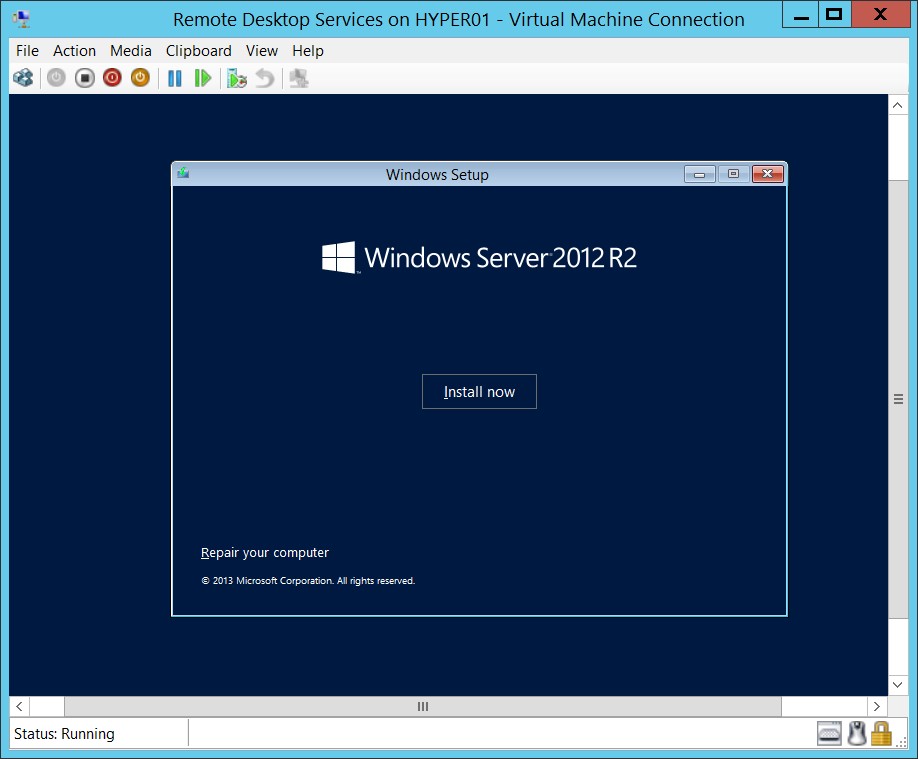
Task: Maximize the Windows Setup dialog
Action: (733, 174)
